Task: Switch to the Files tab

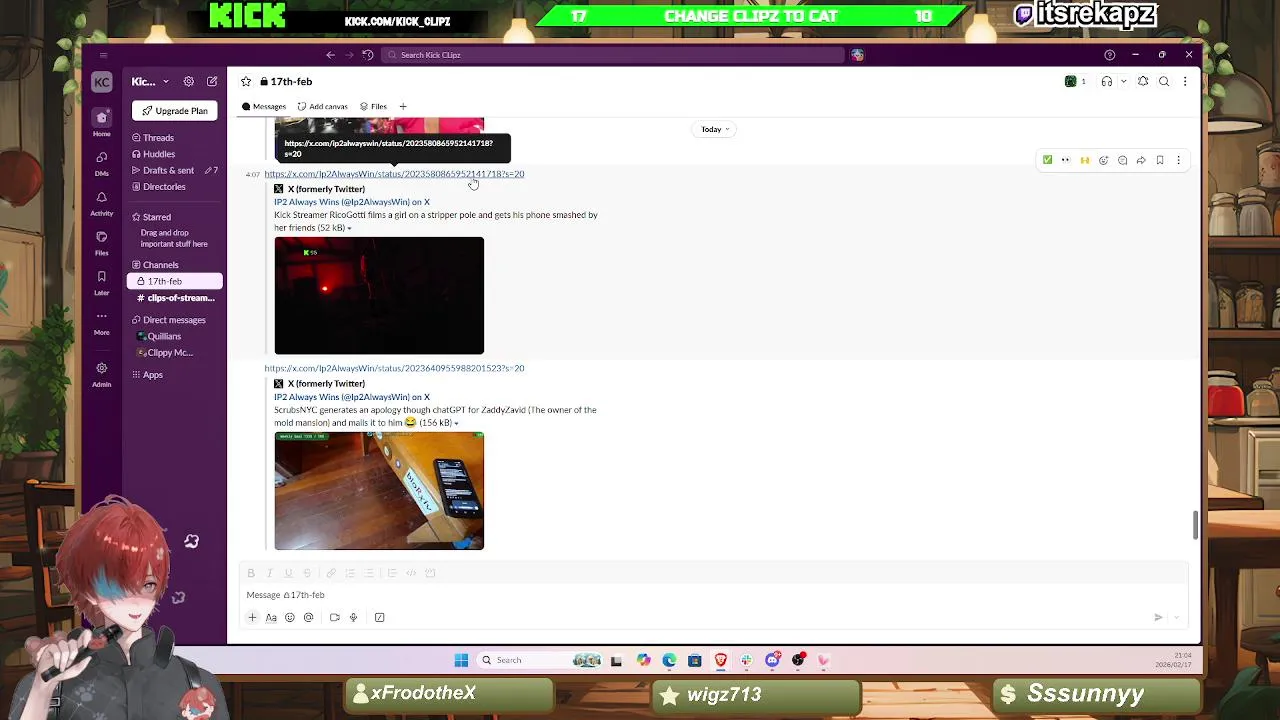Action: 373,106
